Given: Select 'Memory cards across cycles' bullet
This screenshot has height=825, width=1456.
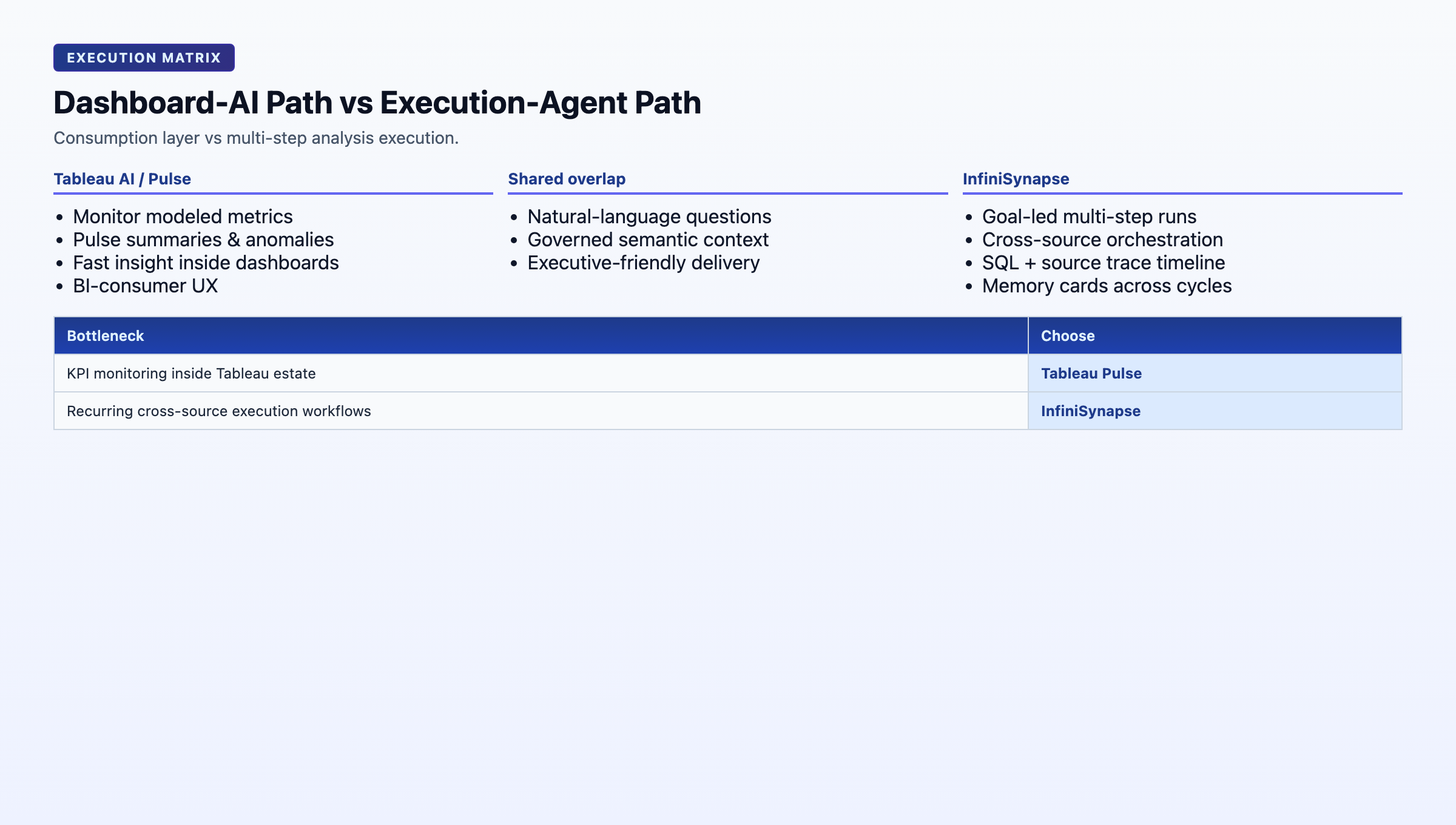Looking at the screenshot, I should [x=1107, y=286].
